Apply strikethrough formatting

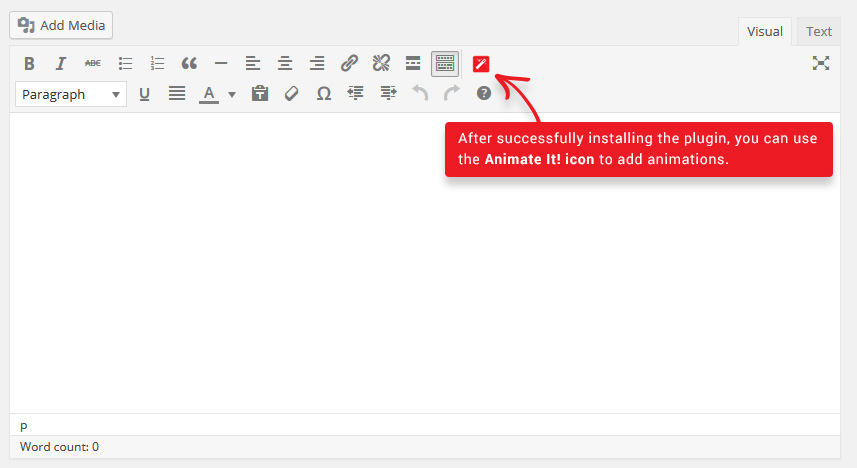[x=93, y=64]
